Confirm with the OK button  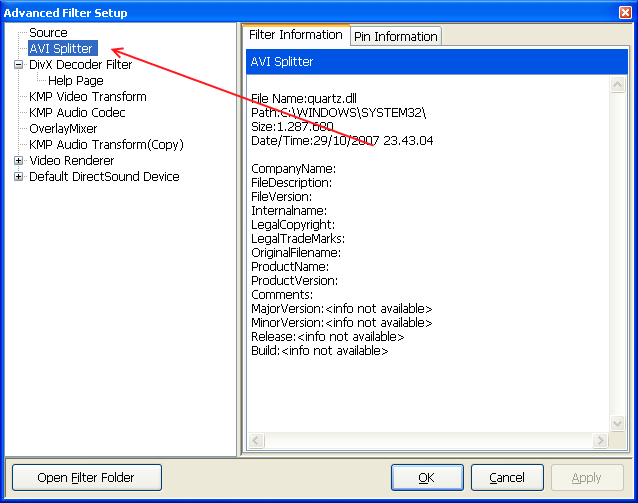tap(427, 477)
